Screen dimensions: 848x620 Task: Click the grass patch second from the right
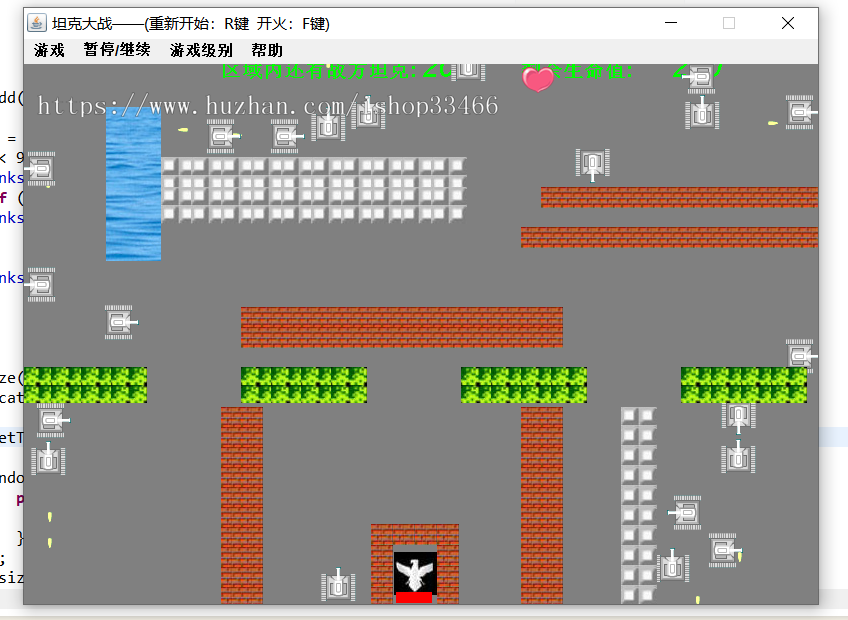[x=524, y=385]
